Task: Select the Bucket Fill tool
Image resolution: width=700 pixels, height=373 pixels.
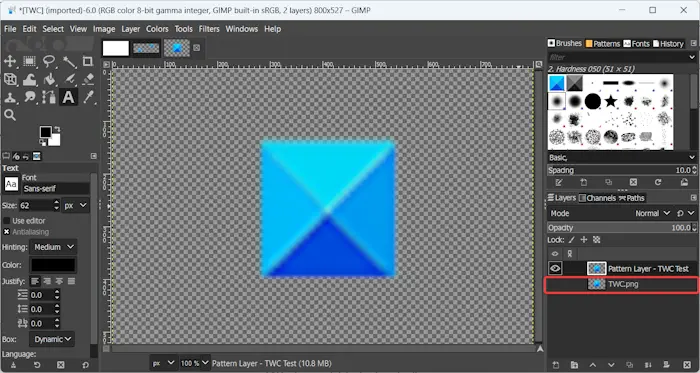Action: (x=49, y=79)
